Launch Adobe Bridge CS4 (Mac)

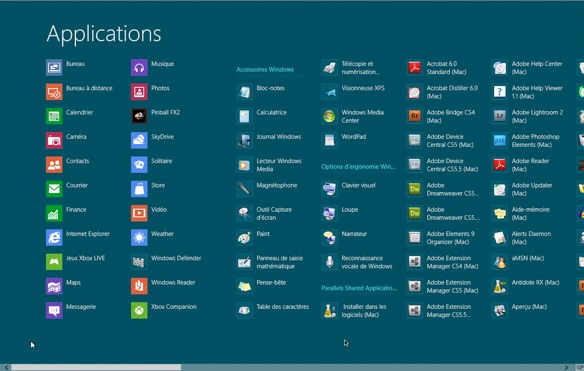pos(415,116)
